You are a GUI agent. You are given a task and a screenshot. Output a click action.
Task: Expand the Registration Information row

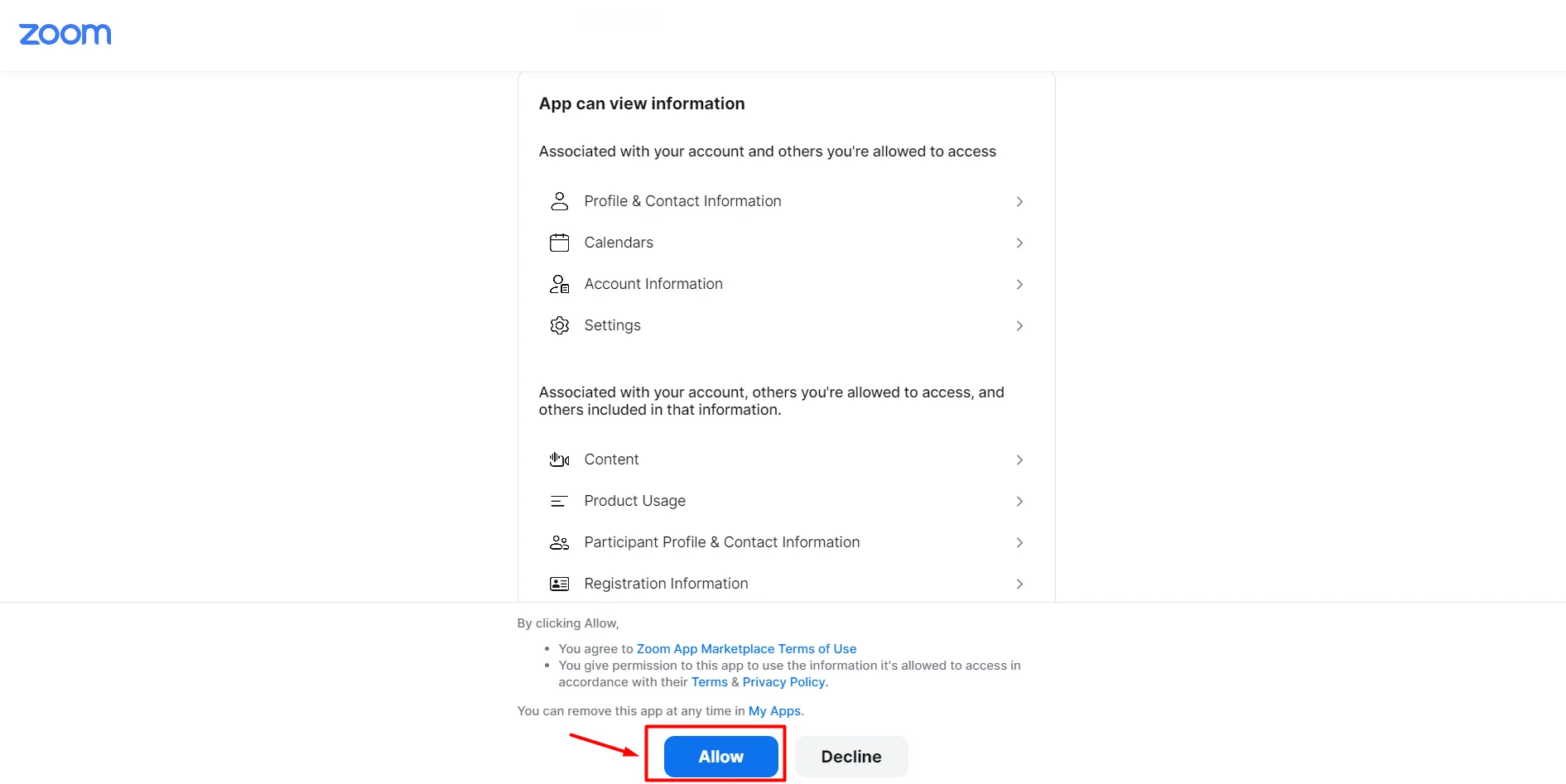(x=1019, y=584)
